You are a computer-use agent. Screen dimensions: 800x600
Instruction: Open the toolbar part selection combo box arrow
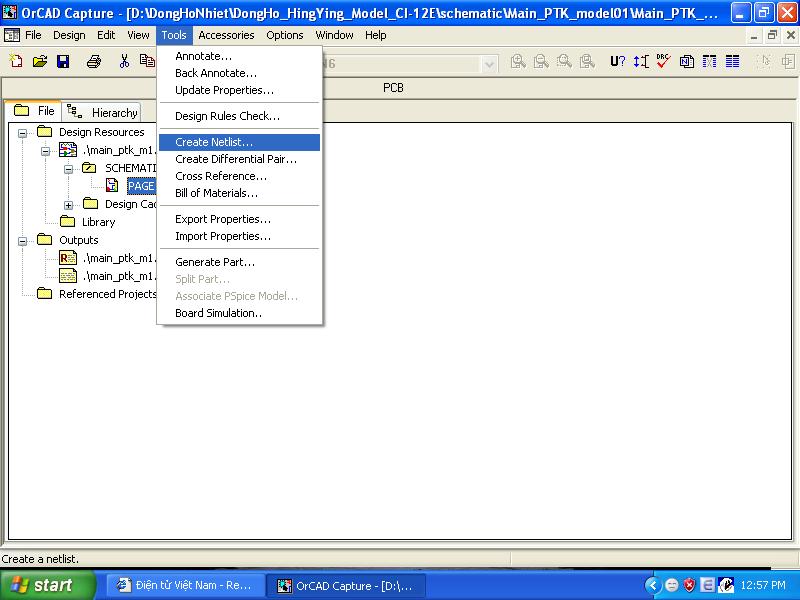489,64
